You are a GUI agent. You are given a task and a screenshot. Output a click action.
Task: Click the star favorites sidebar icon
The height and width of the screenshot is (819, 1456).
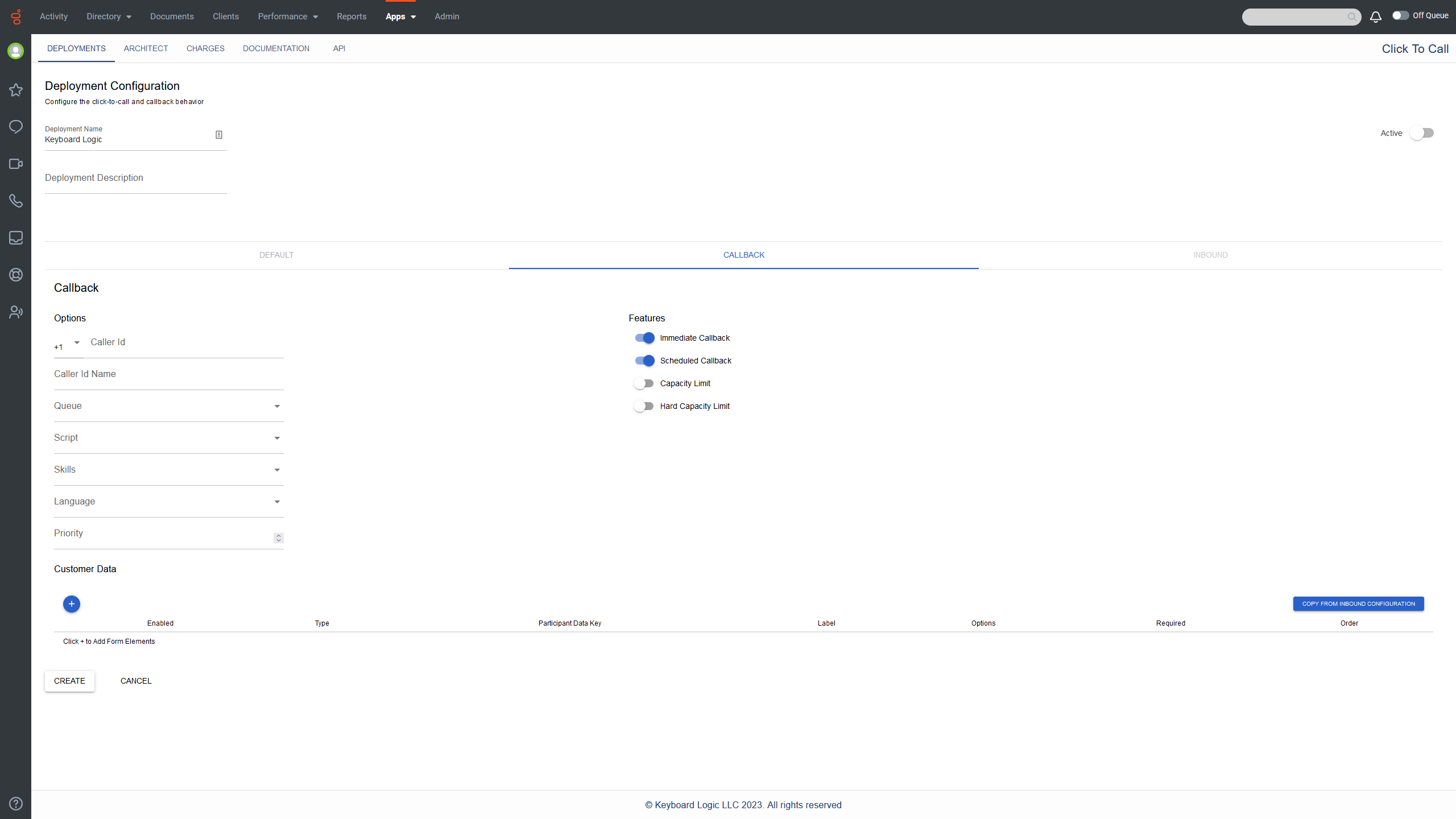coord(16,90)
